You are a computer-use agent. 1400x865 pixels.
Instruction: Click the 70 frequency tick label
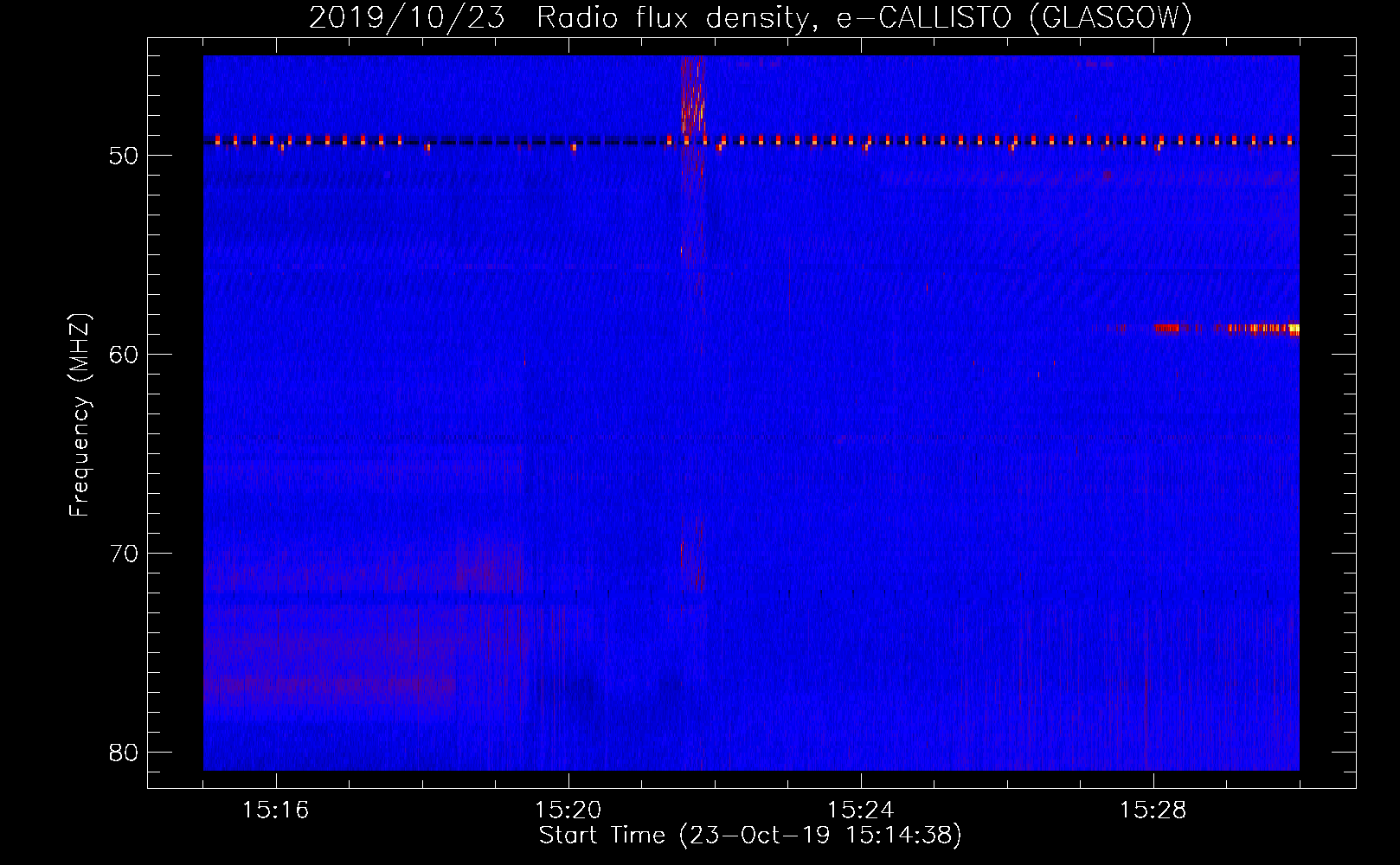point(125,554)
